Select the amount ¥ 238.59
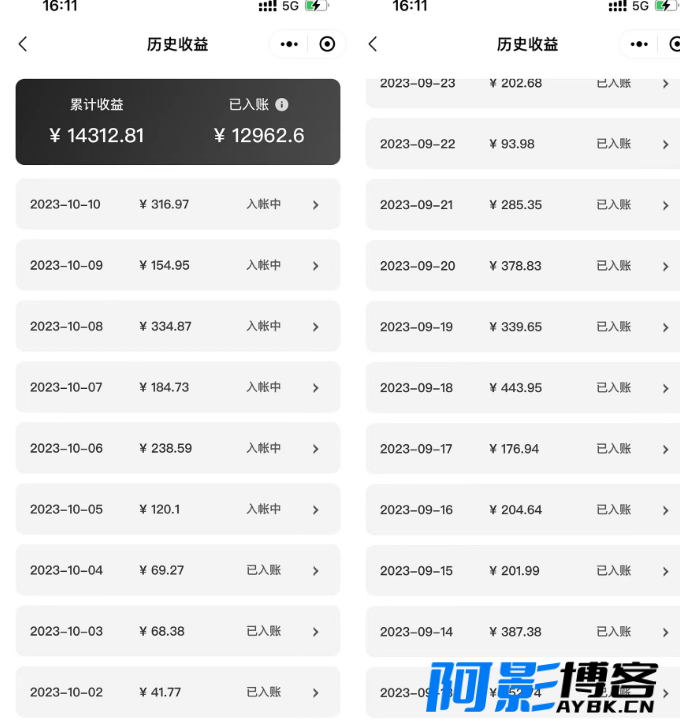680x723 pixels. click(166, 448)
